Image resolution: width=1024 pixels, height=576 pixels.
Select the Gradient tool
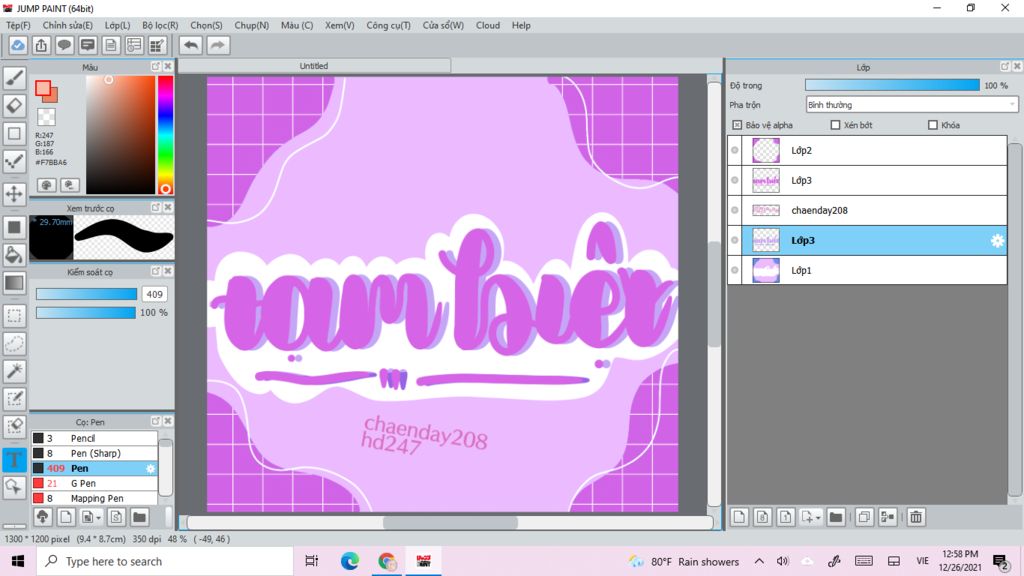pos(14,282)
